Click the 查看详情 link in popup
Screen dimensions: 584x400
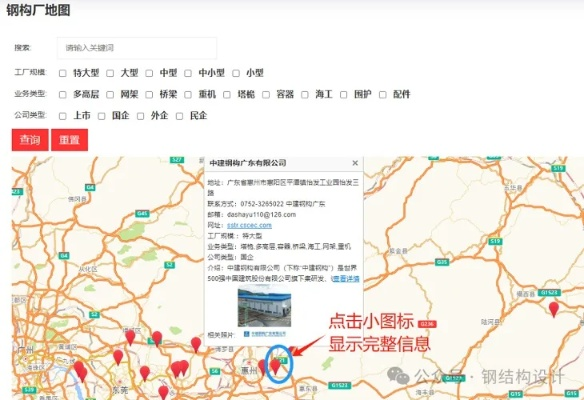[346, 279]
